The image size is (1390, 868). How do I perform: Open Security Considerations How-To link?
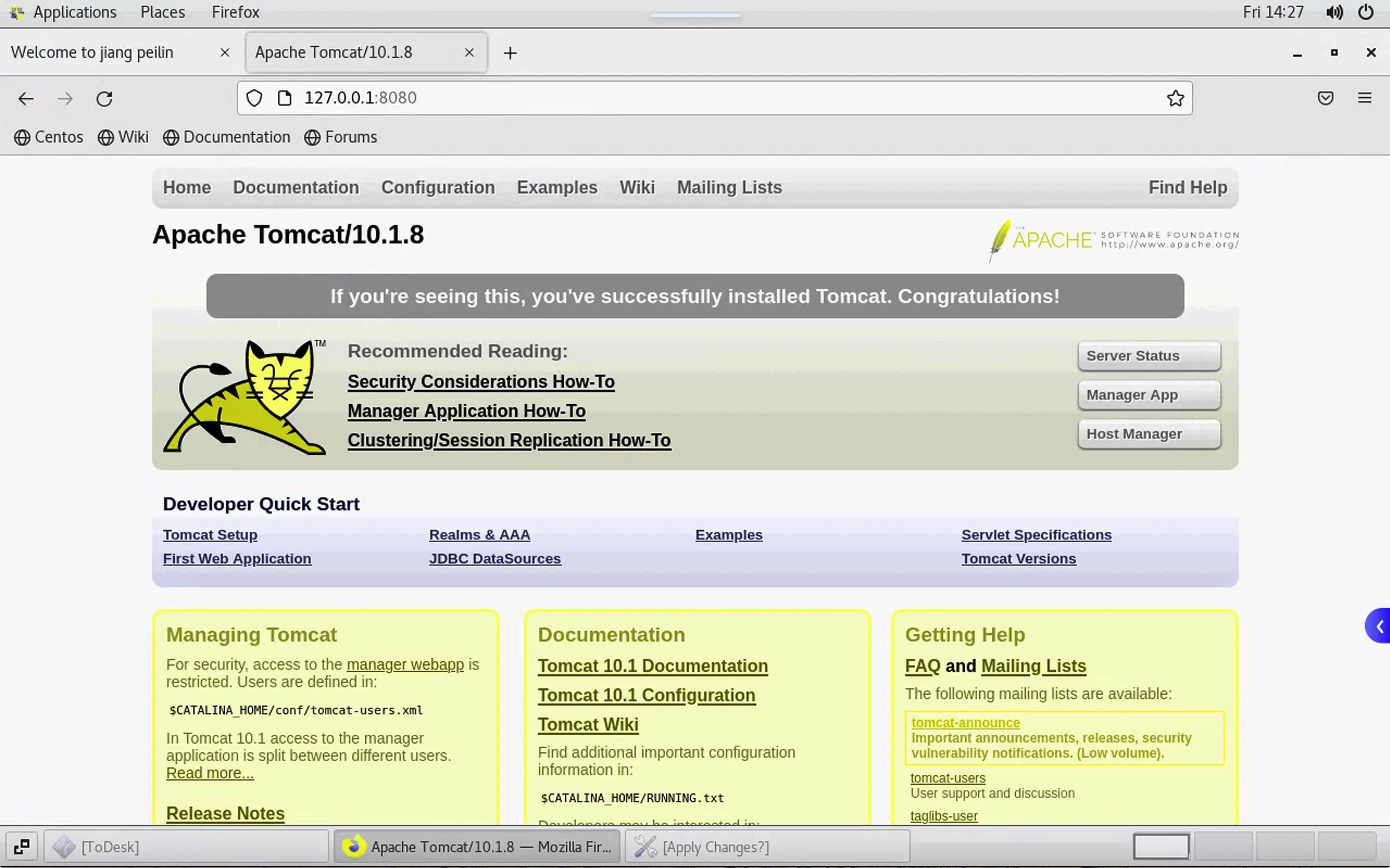click(481, 382)
